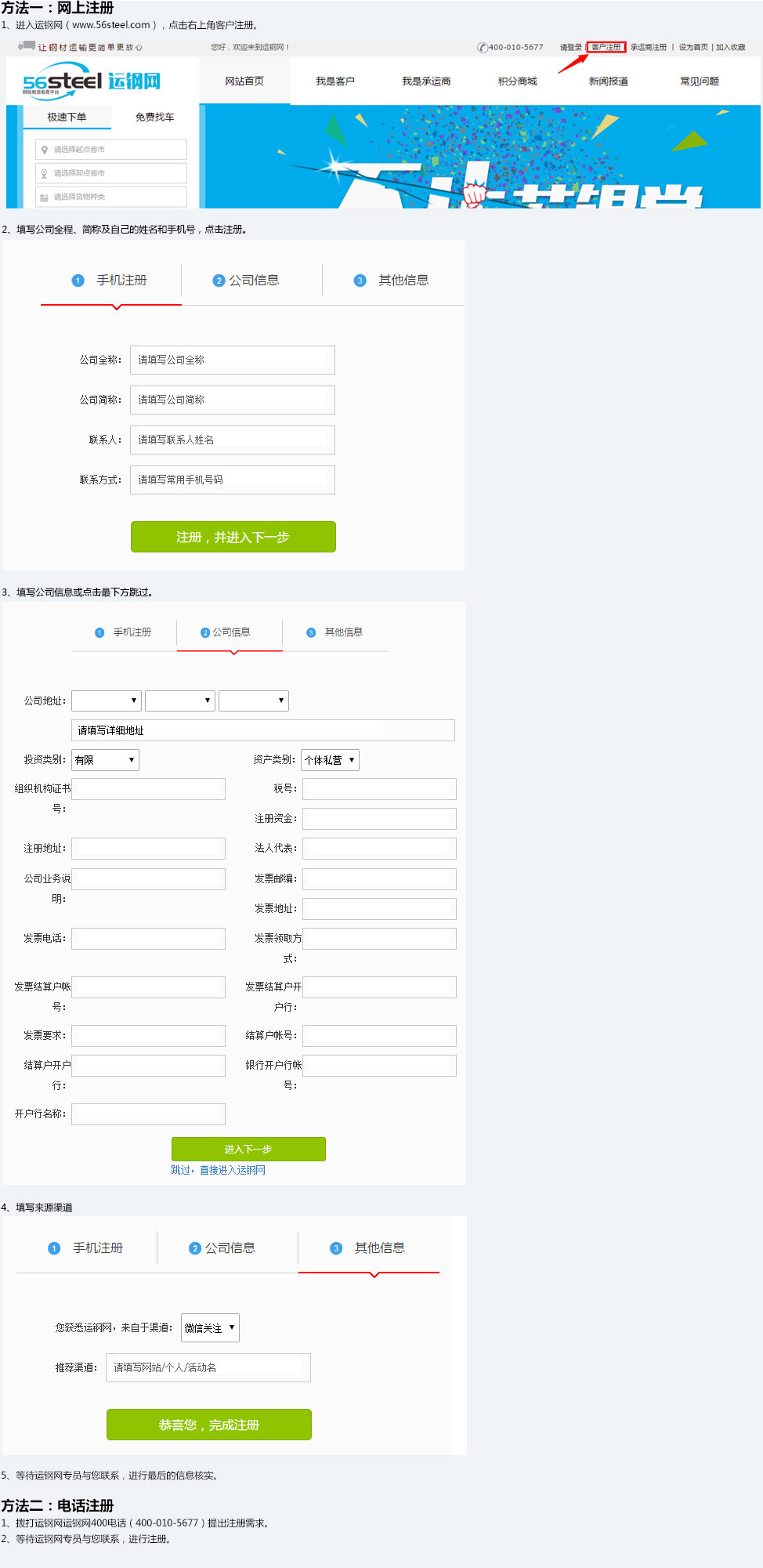Click the phone icon before 400-010-5677
The image size is (763, 1568).
coord(483,47)
